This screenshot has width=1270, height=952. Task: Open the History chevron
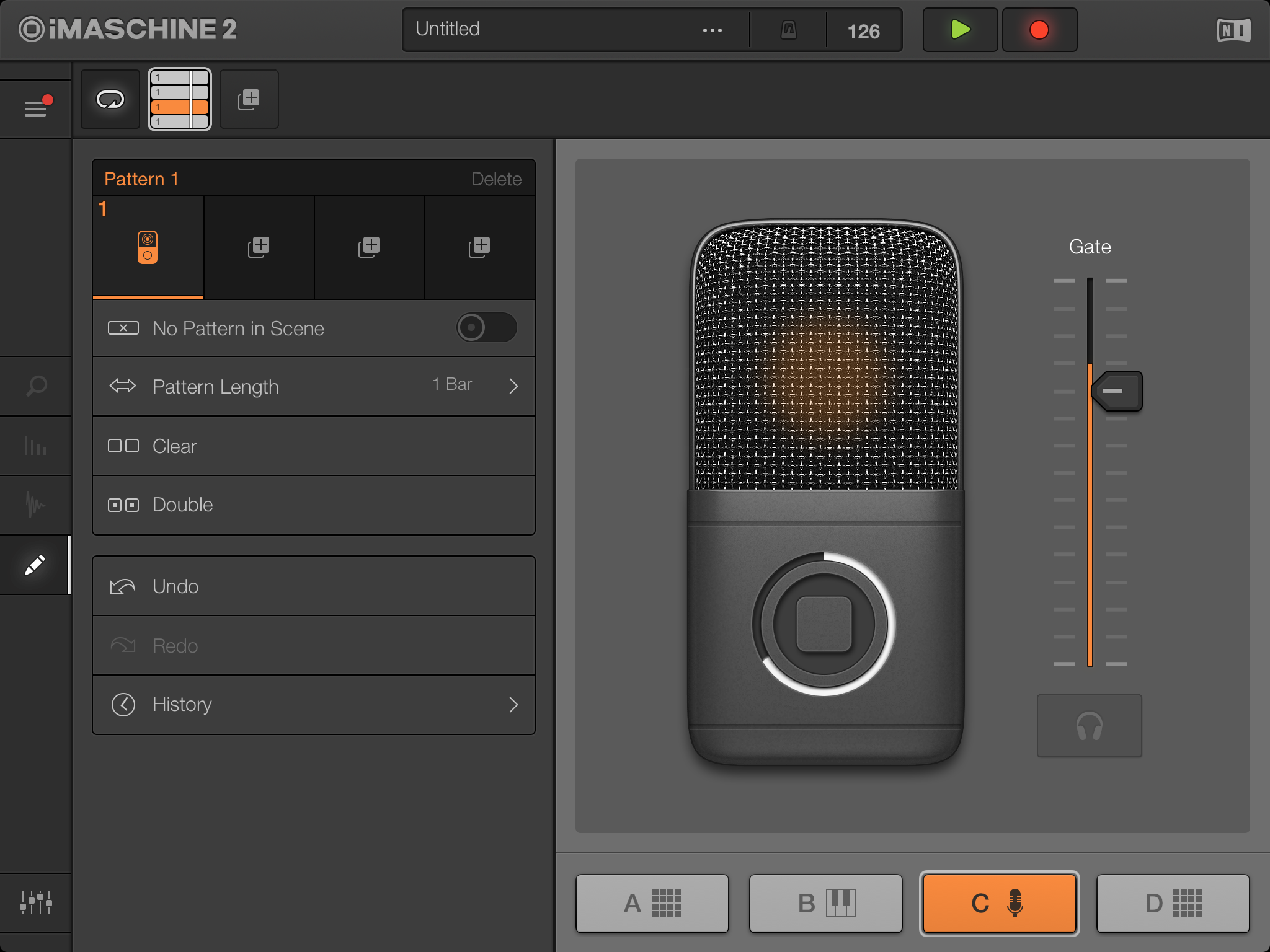513,705
